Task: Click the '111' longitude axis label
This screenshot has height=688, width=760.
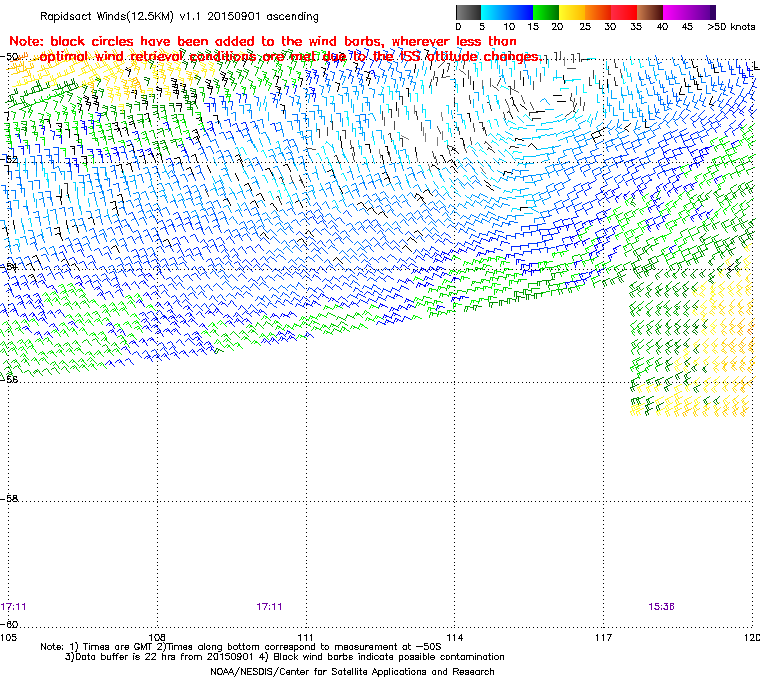Action: point(305,638)
